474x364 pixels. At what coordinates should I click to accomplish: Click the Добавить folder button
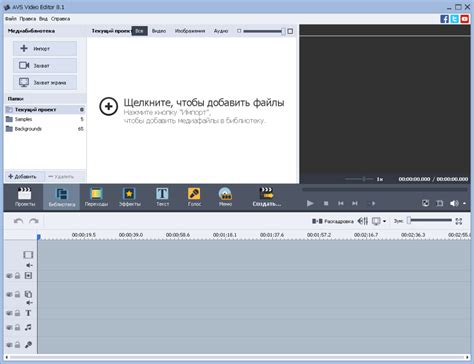22,176
